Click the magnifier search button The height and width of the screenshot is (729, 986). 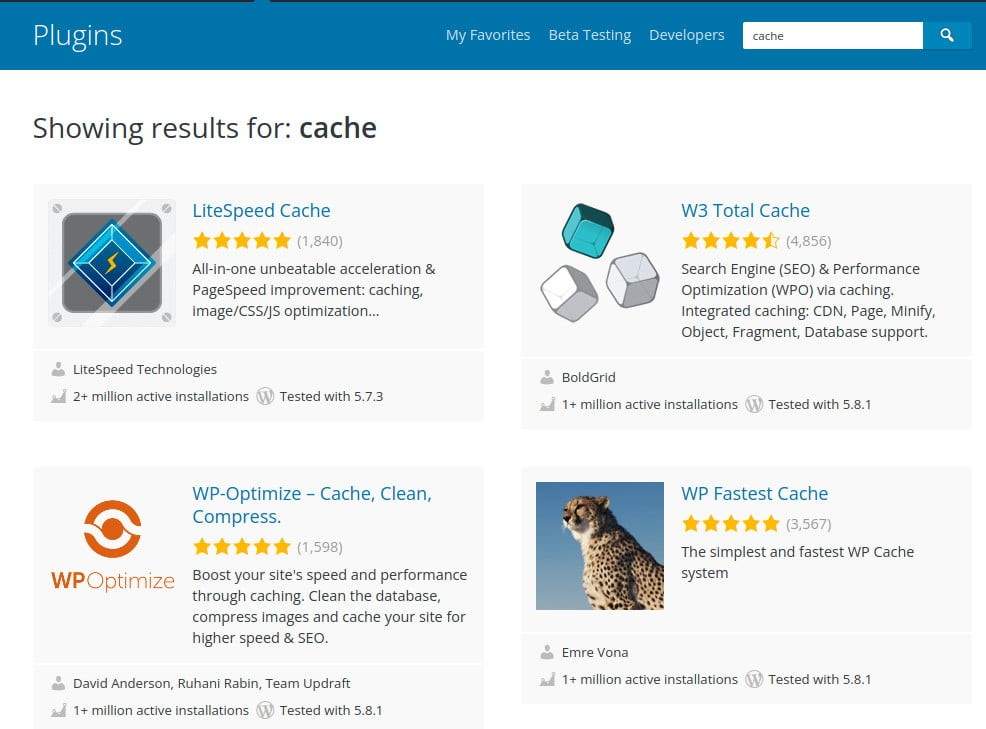point(946,35)
